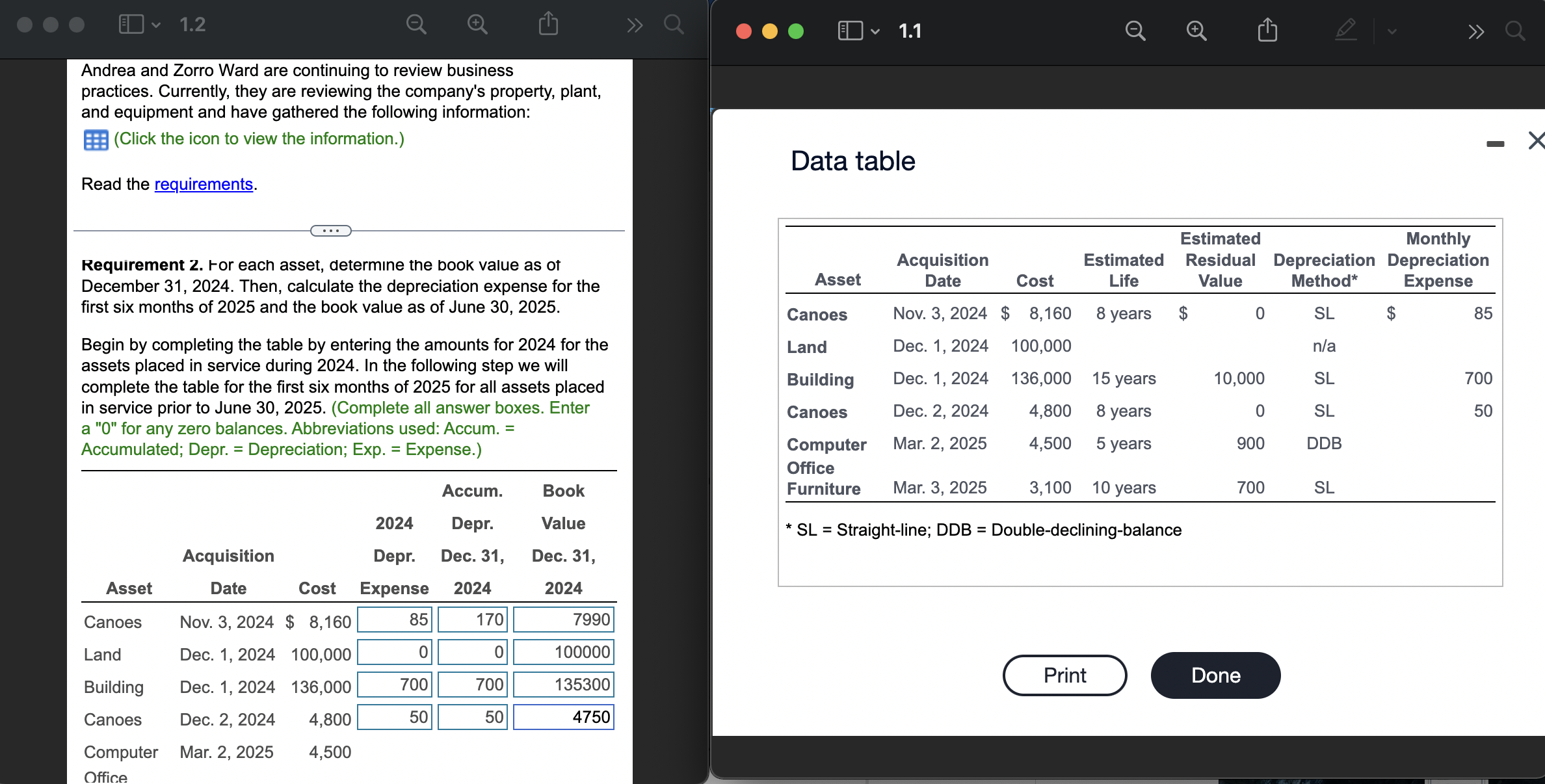Click zoom in icon in 1.2 window
This screenshot has height=784, width=1545.
[477, 25]
